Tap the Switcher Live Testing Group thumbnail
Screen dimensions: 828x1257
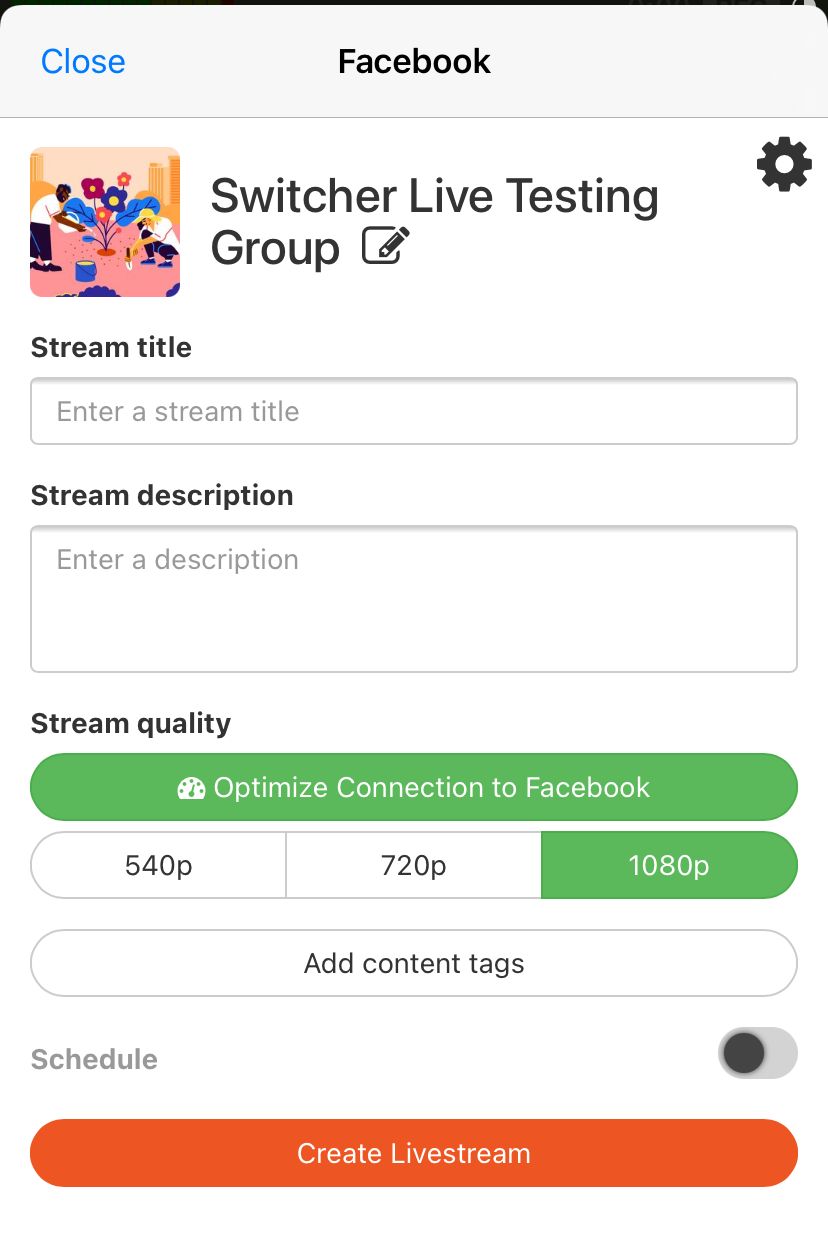[105, 222]
